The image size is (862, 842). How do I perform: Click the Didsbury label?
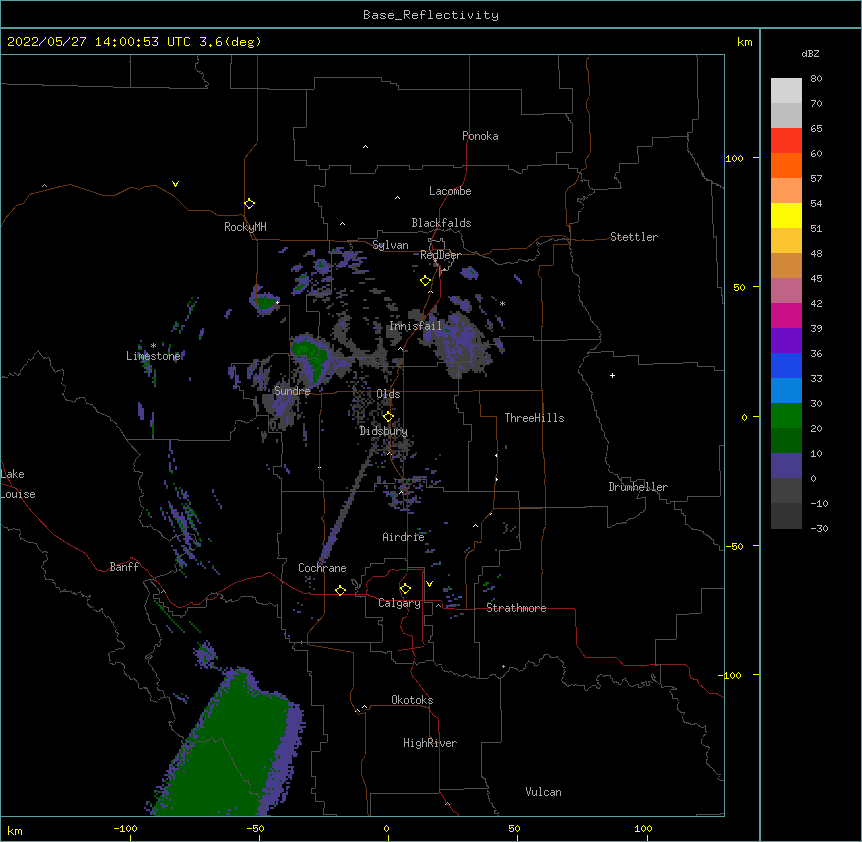pyautogui.click(x=383, y=431)
